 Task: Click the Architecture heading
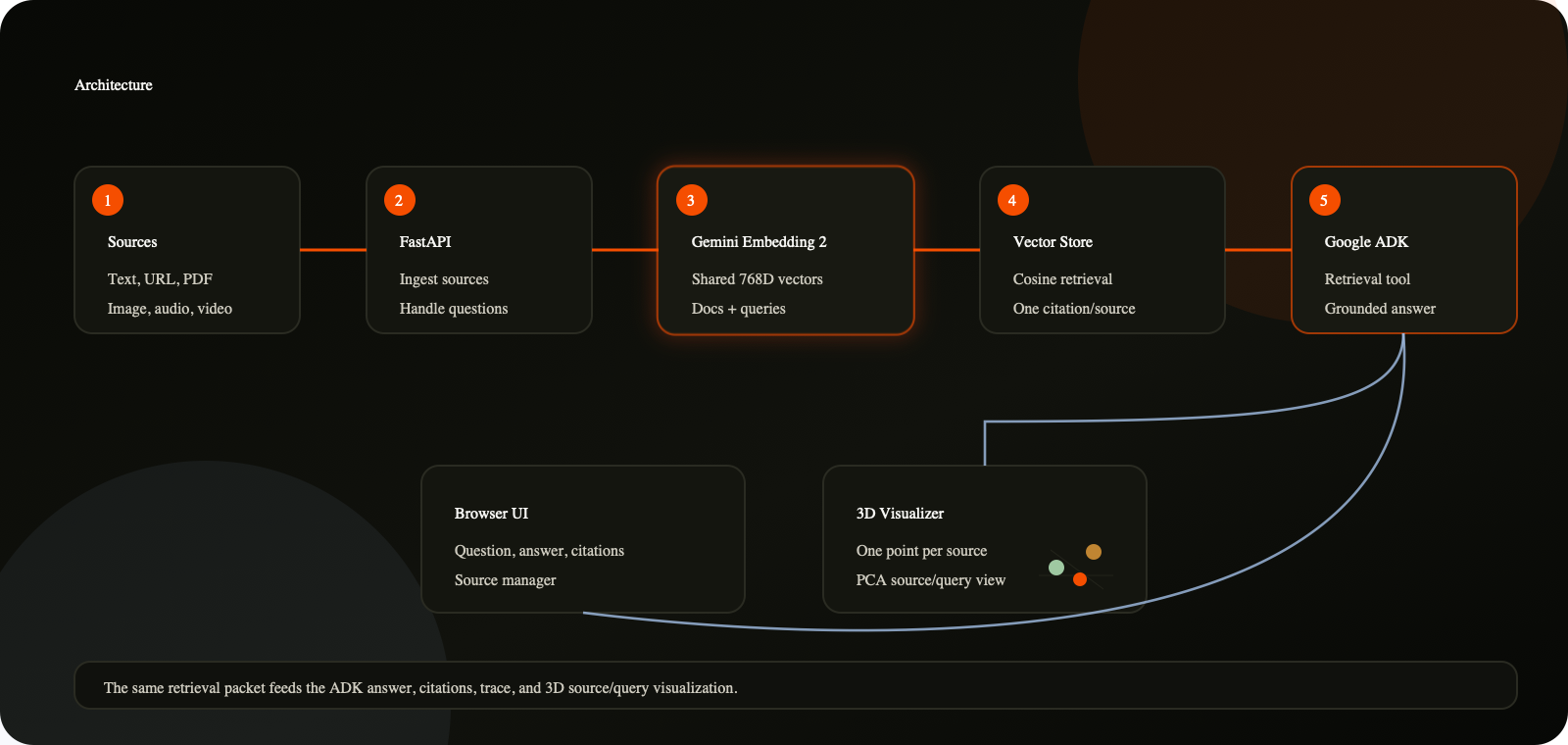coord(114,85)
